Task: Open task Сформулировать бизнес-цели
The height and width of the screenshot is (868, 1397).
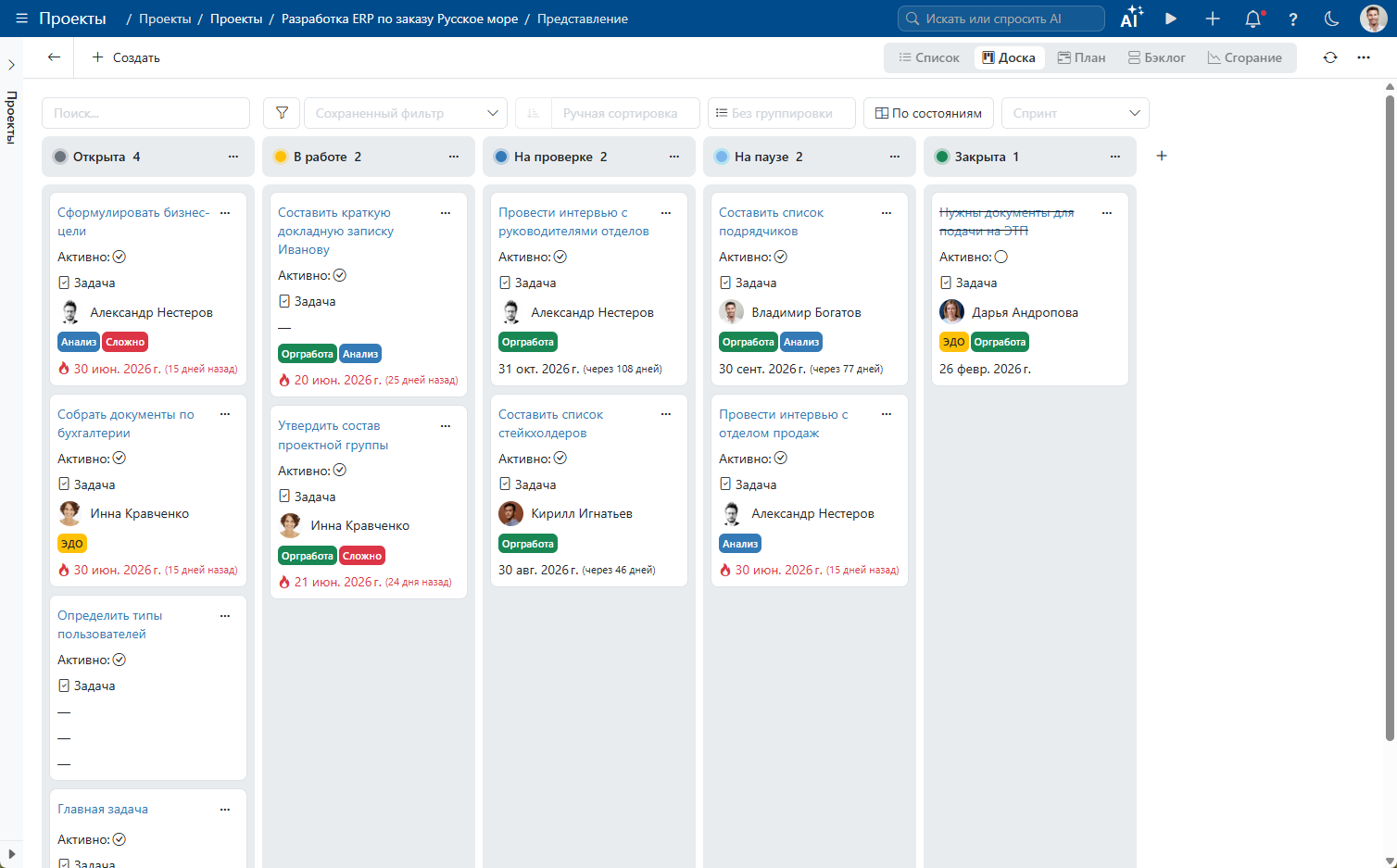Action: (x=133, y=222)
